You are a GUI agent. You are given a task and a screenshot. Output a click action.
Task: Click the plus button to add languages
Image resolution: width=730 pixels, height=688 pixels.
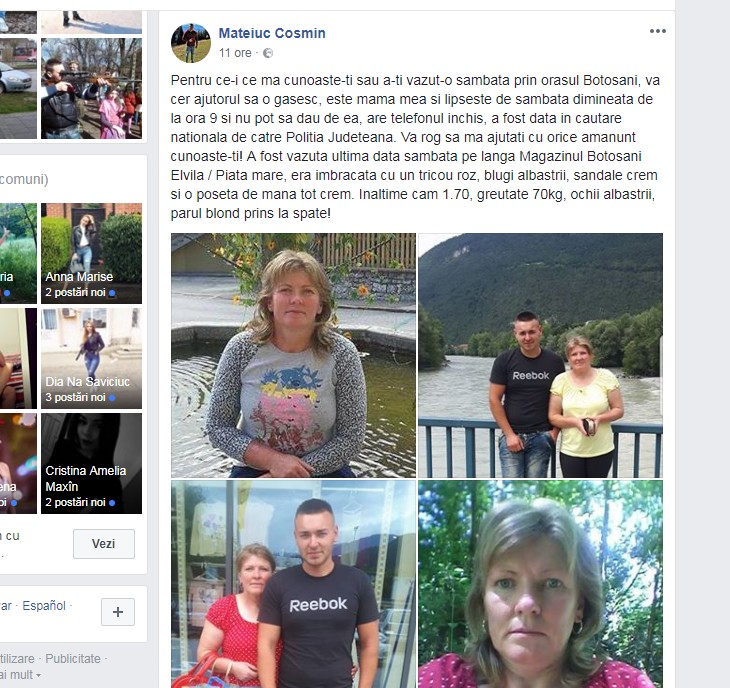tap(118, 612)
